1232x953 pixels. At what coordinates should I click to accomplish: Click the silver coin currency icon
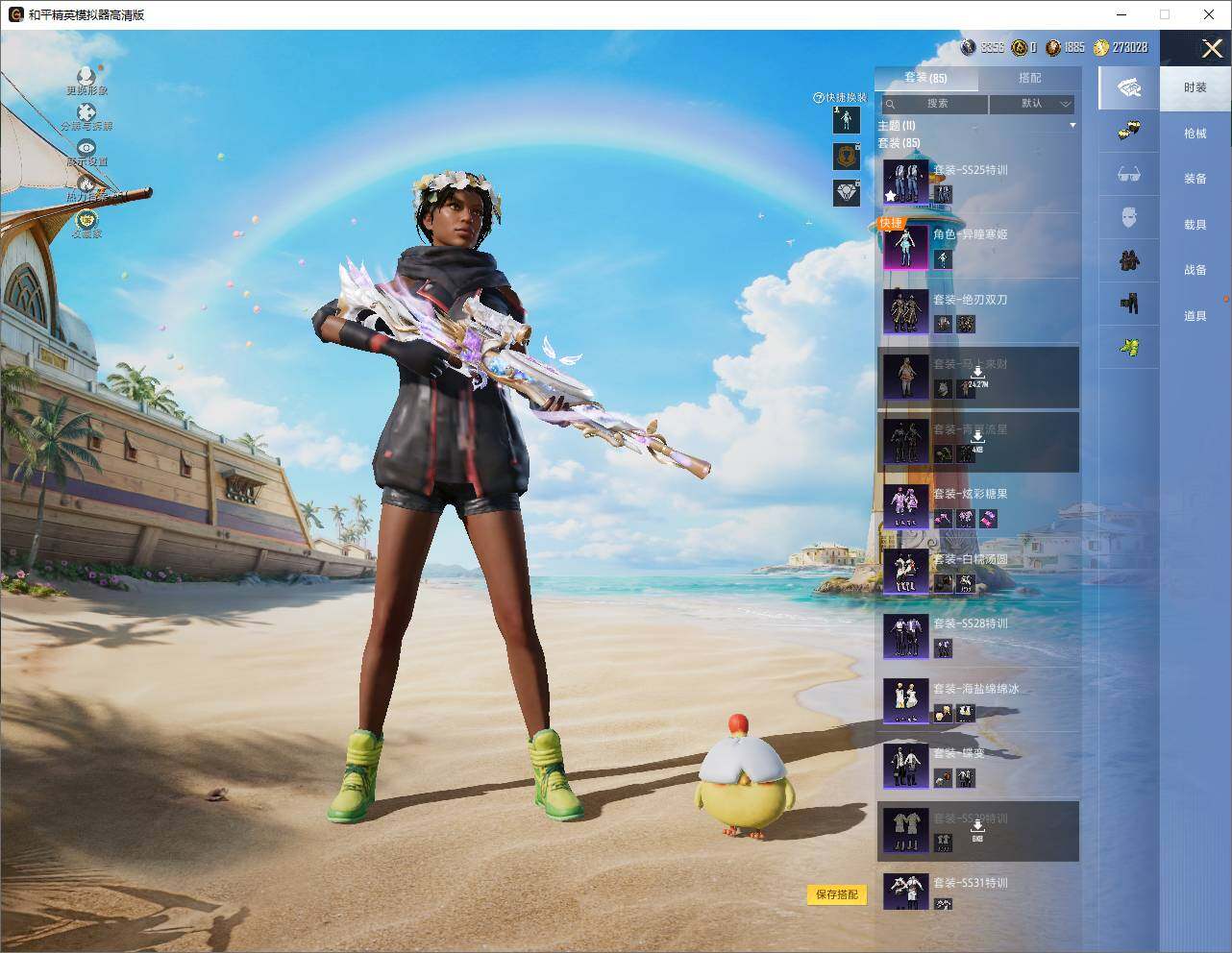click(x=968, y=47)
